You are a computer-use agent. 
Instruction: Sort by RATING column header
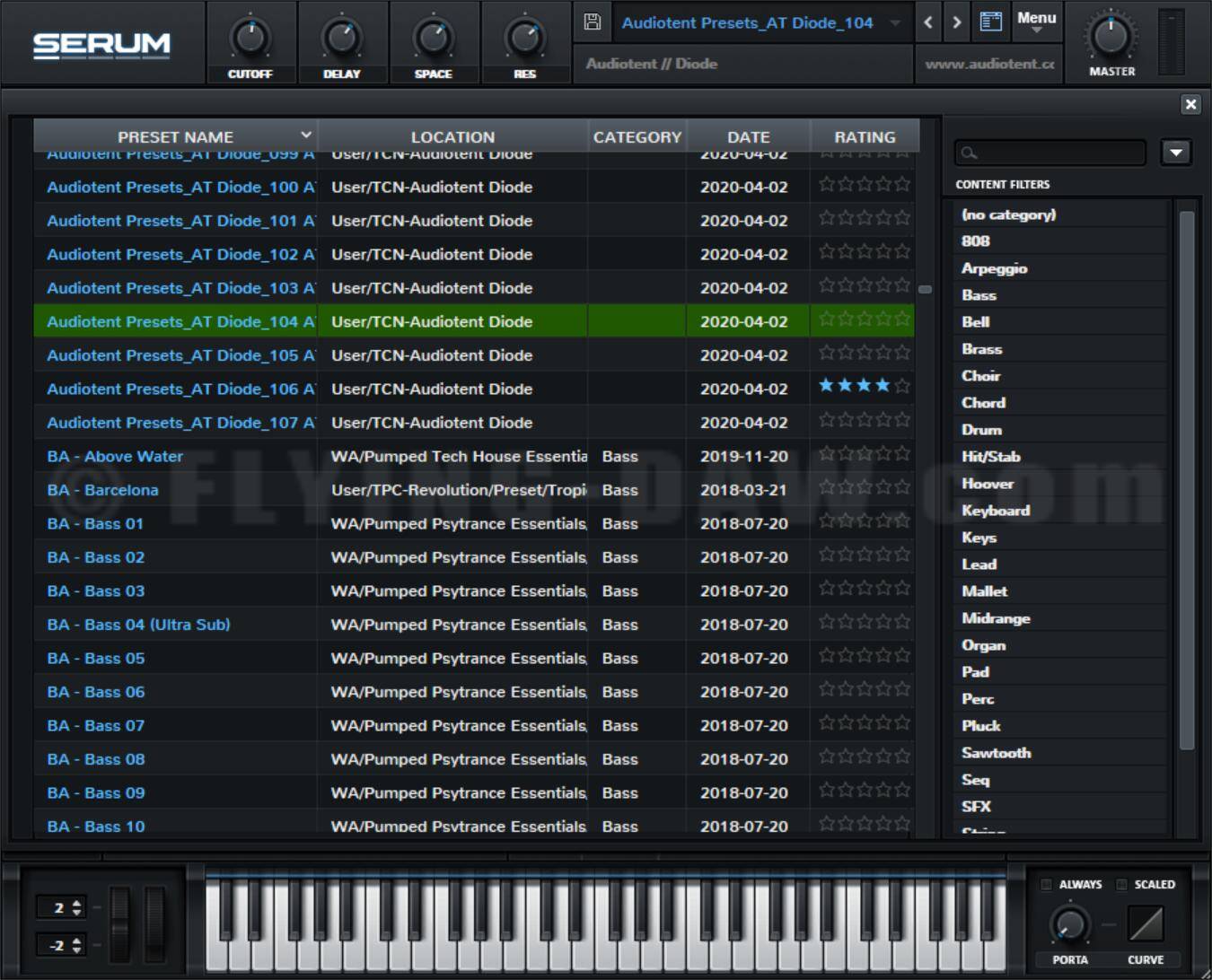[865, 137]
